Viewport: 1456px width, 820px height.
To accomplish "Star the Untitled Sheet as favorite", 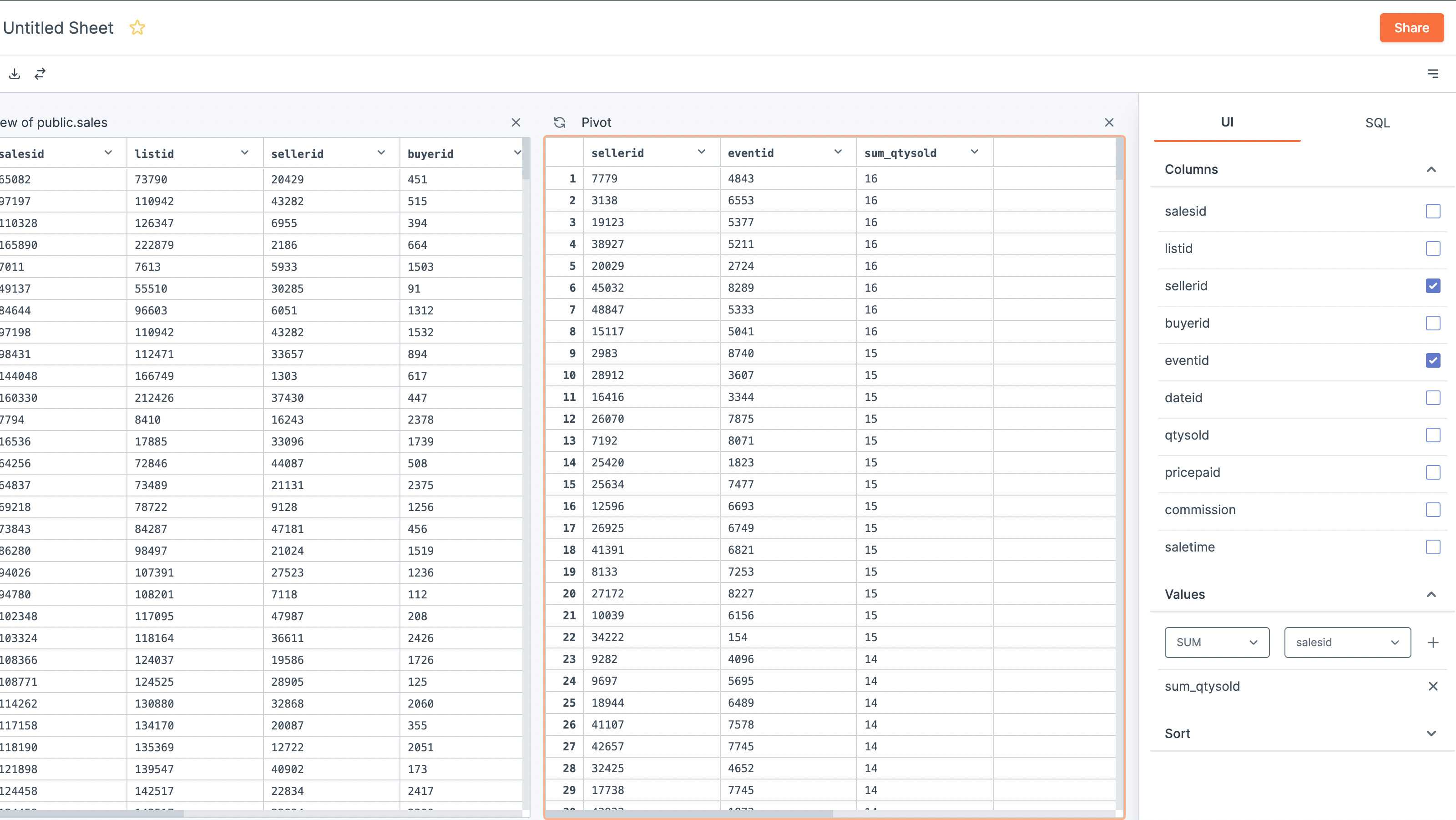I will tap(137, 28).
